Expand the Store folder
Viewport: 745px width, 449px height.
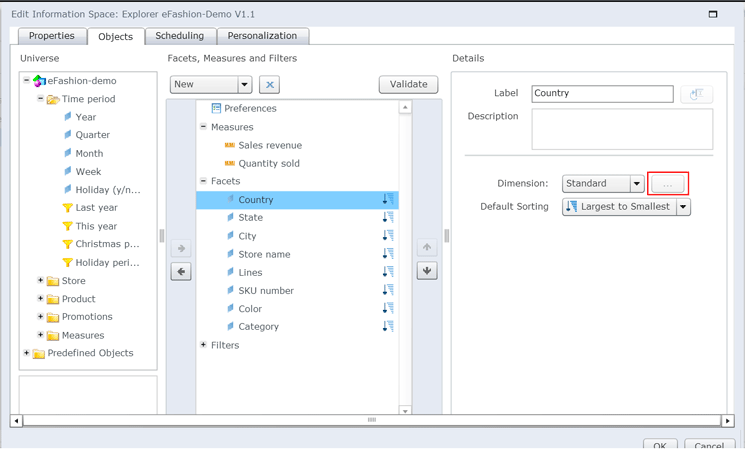click(x=40, y=280)
